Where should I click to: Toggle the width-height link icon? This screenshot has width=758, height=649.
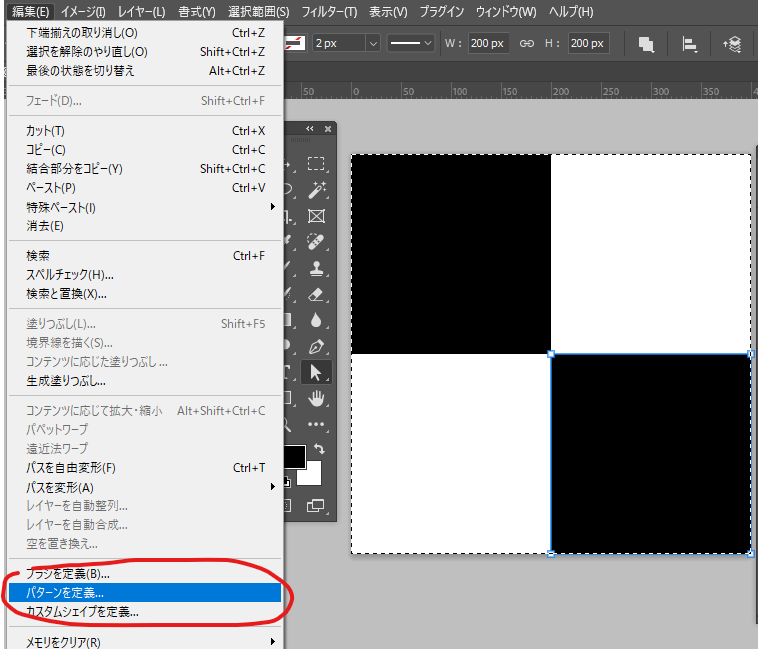527,44
